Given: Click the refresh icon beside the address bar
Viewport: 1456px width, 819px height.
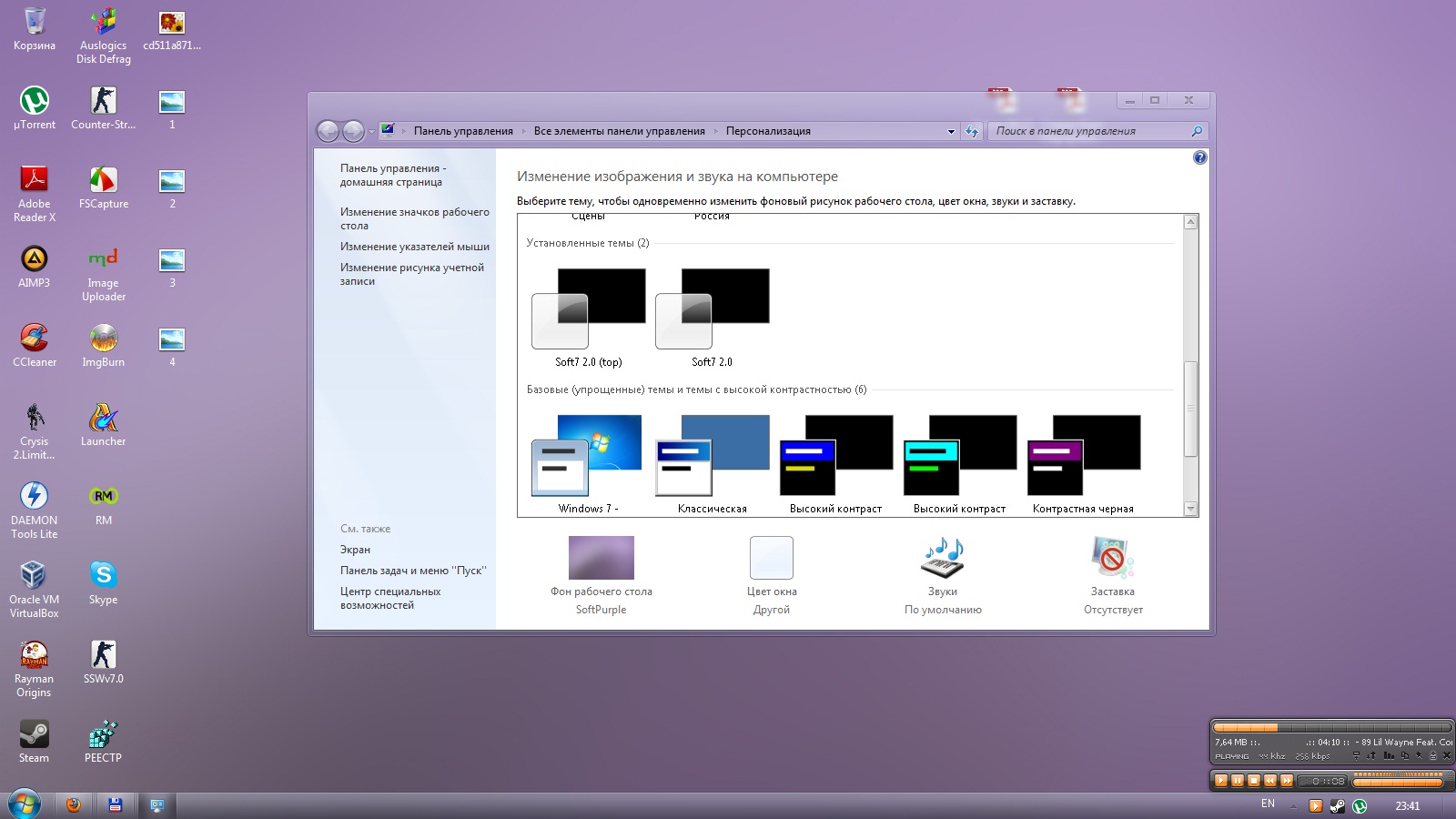Looking at the screenshot, I should click(x=972, y=131).
